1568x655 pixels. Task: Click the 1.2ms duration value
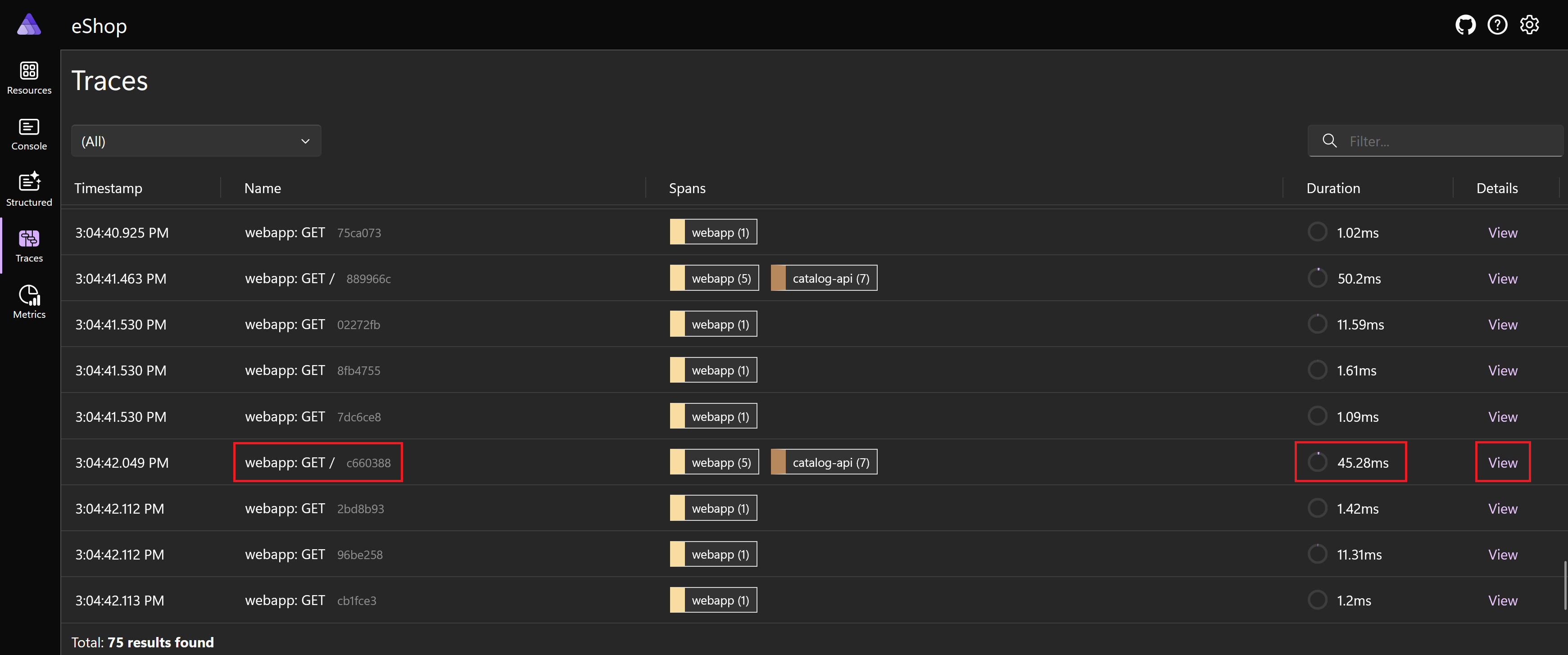(x=1354, y=600)
